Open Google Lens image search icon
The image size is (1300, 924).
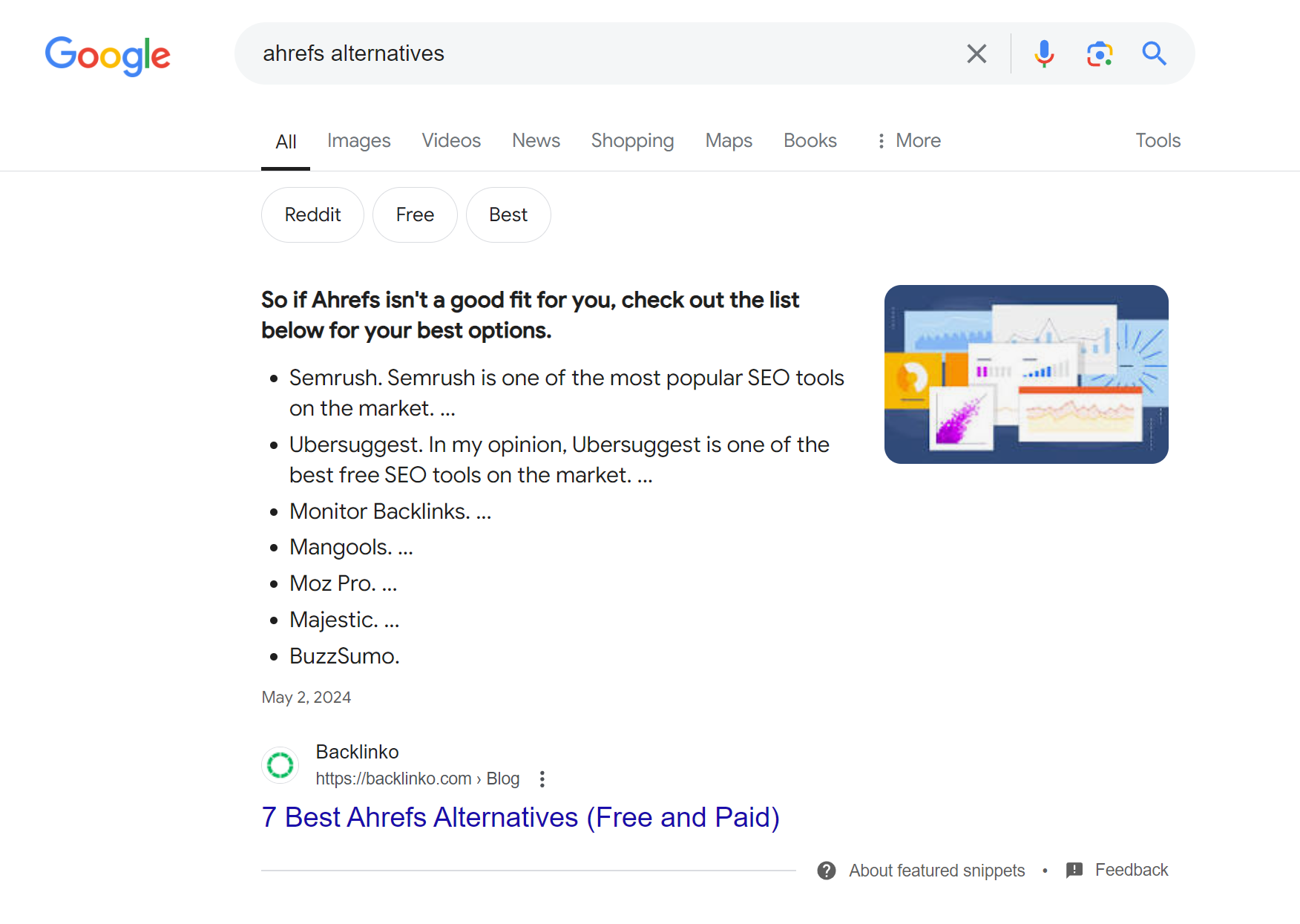(1100, 53)
